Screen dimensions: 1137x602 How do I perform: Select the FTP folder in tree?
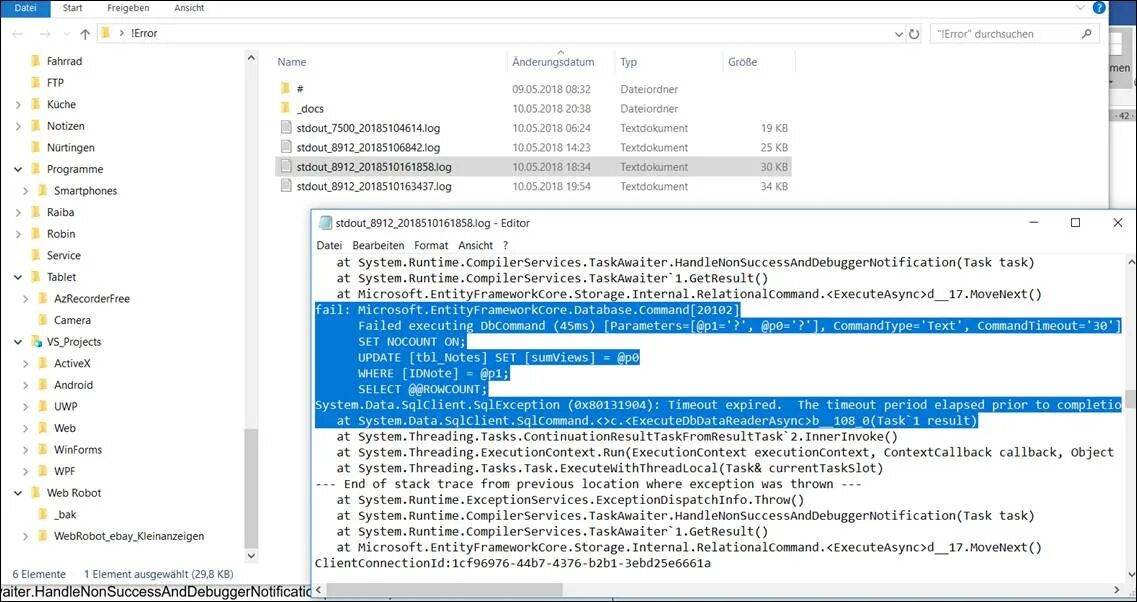(55, 83)
